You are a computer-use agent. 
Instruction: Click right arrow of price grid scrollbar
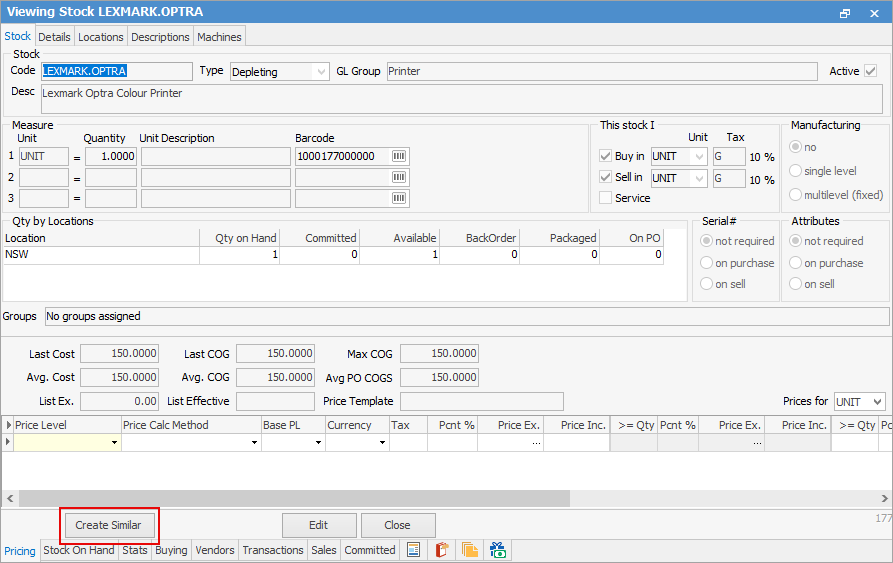[884, 498]
